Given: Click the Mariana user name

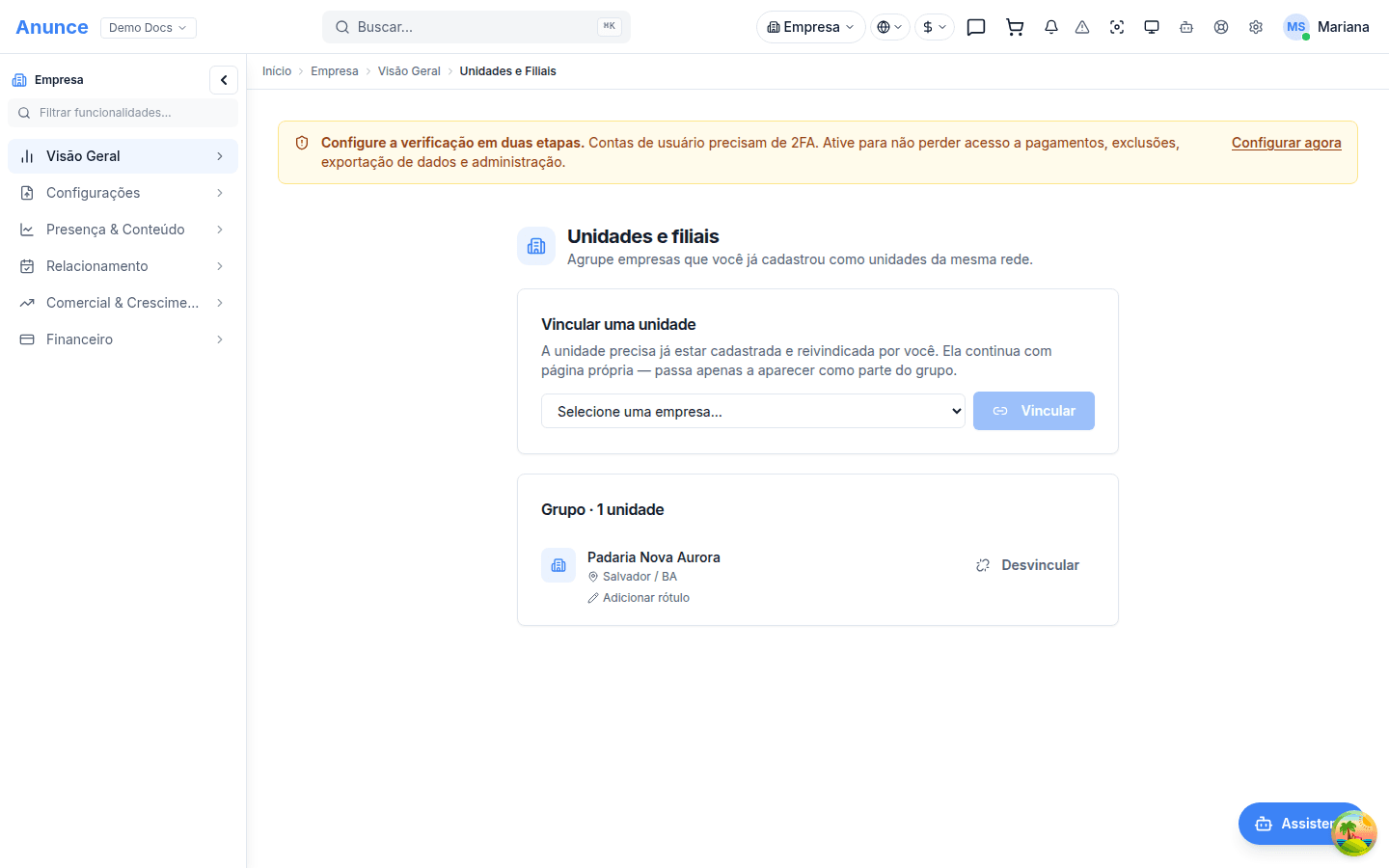Looking at the screenshot, I should 1344,27.
